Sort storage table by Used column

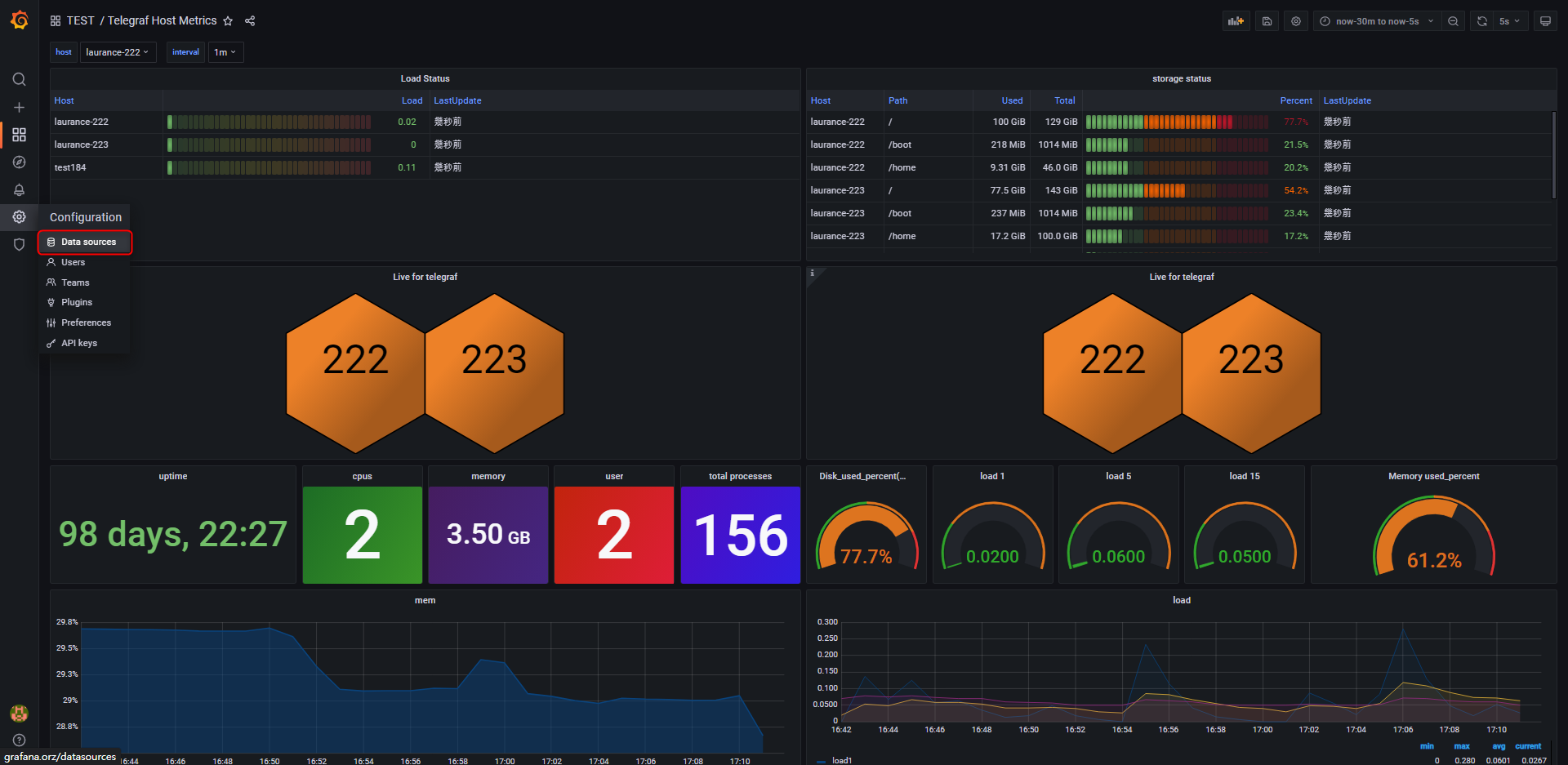click(x=1012, y=100)
